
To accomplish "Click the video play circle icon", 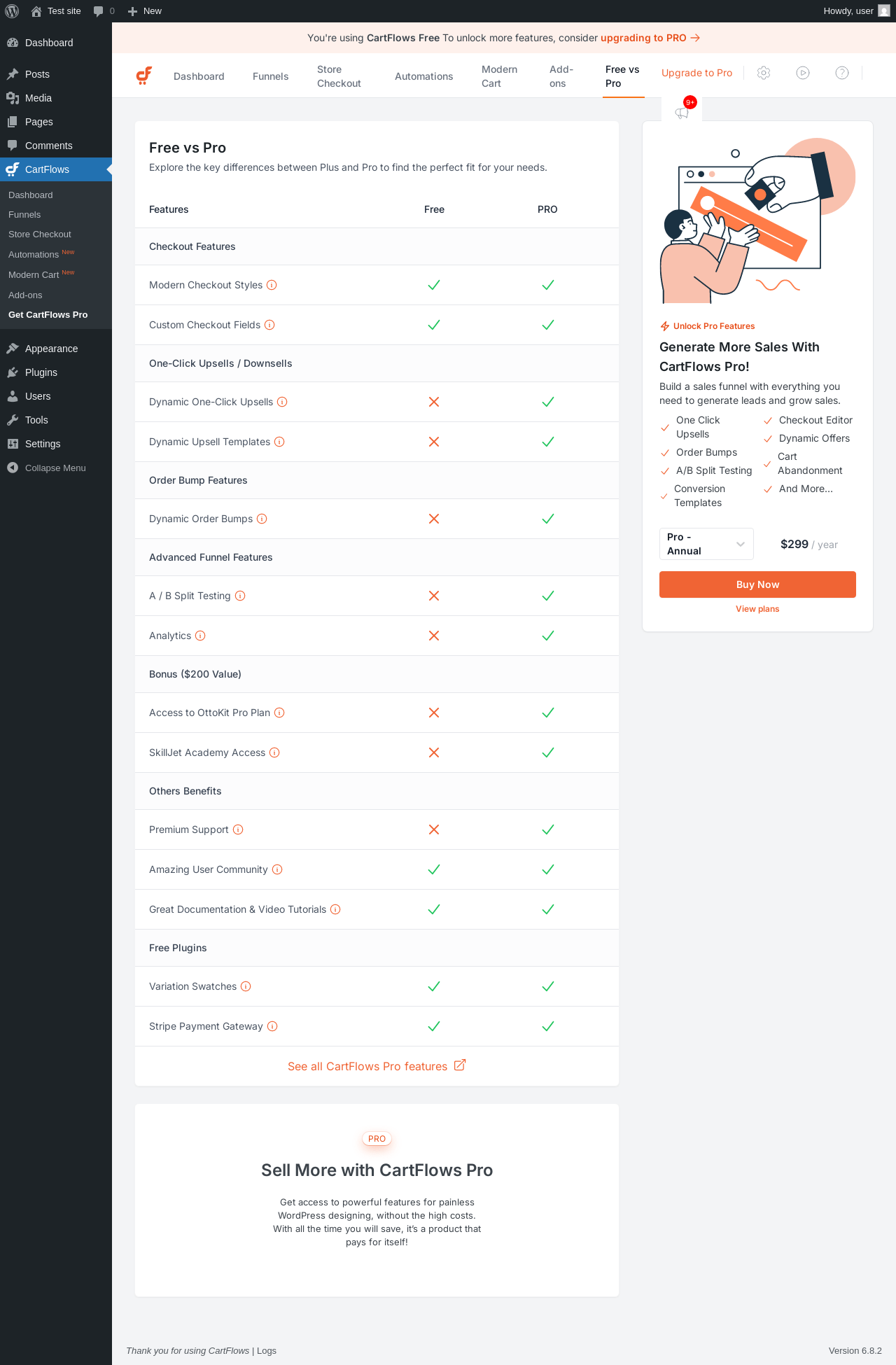I will click(x=803, y=73).
